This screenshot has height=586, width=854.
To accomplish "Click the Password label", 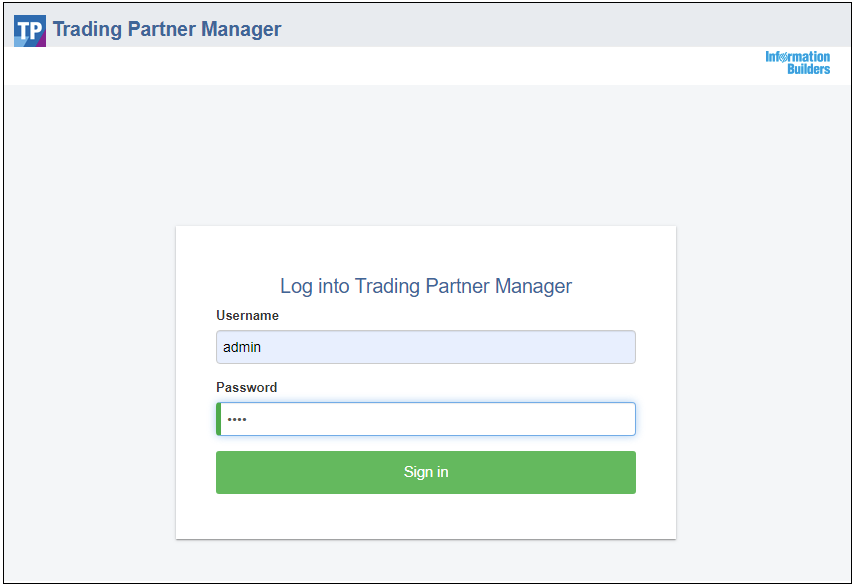I will click(x=247, y=387).
